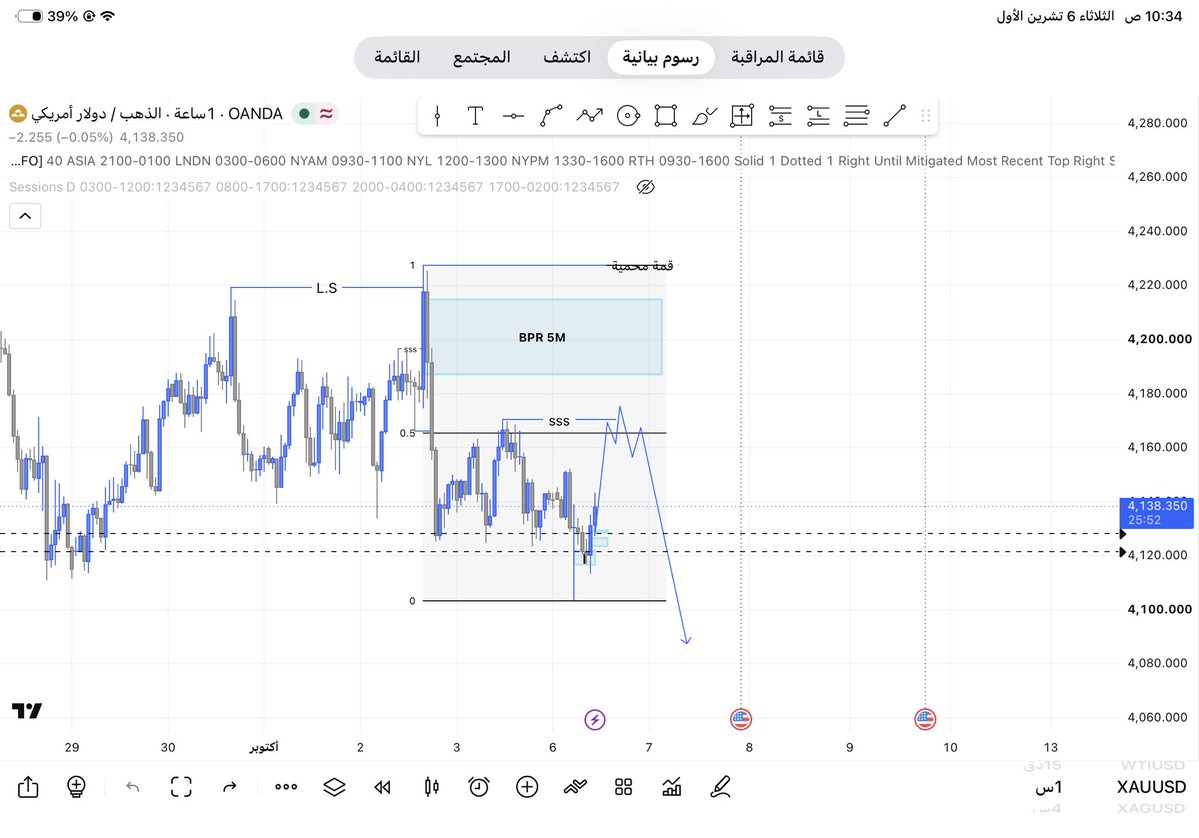Tap the purple lightning event marker
The height and width of the screenshot is (838, 1199).
tap(595, 719)
